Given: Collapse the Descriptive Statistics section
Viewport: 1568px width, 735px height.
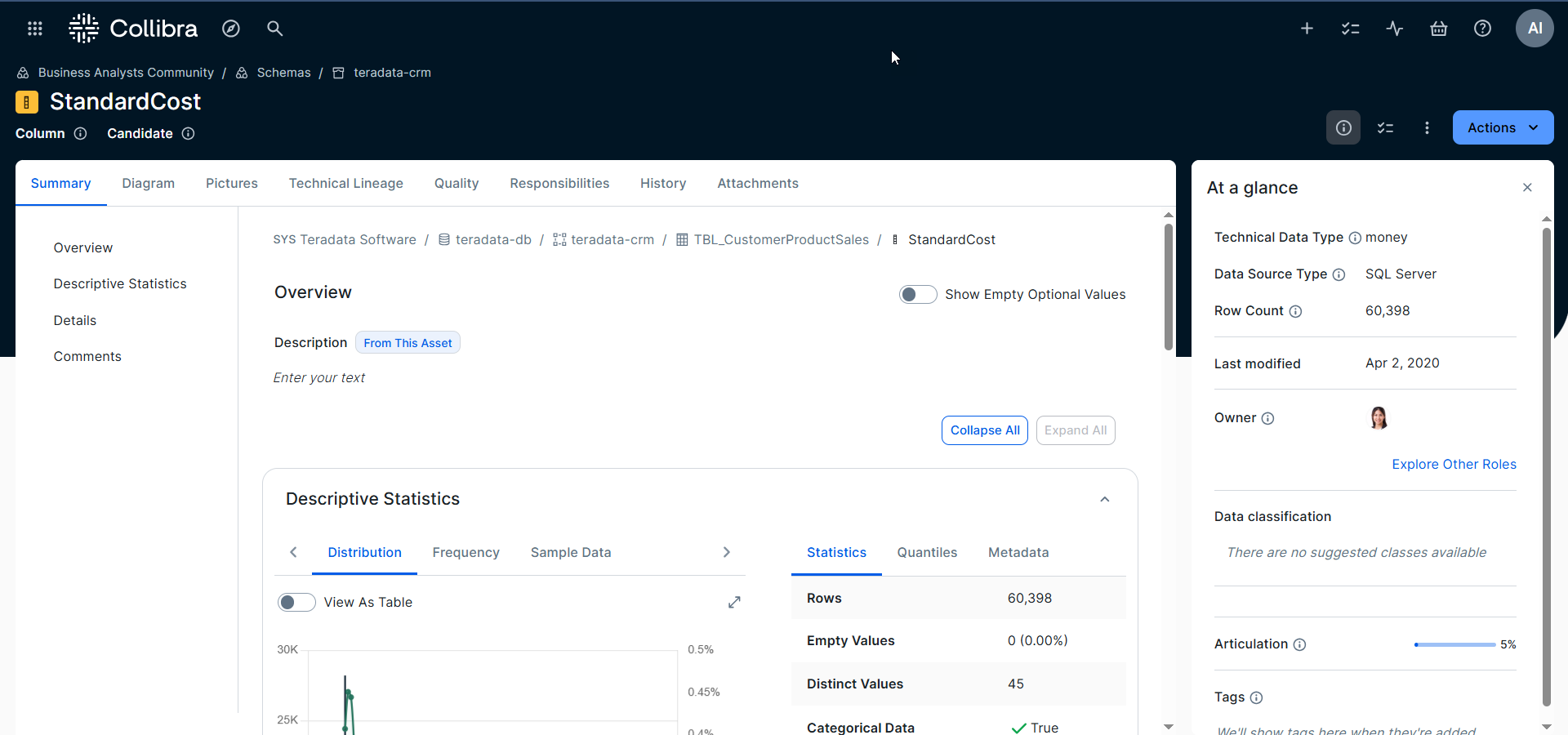Looking at the screenshot, I should click(1104, 499).
